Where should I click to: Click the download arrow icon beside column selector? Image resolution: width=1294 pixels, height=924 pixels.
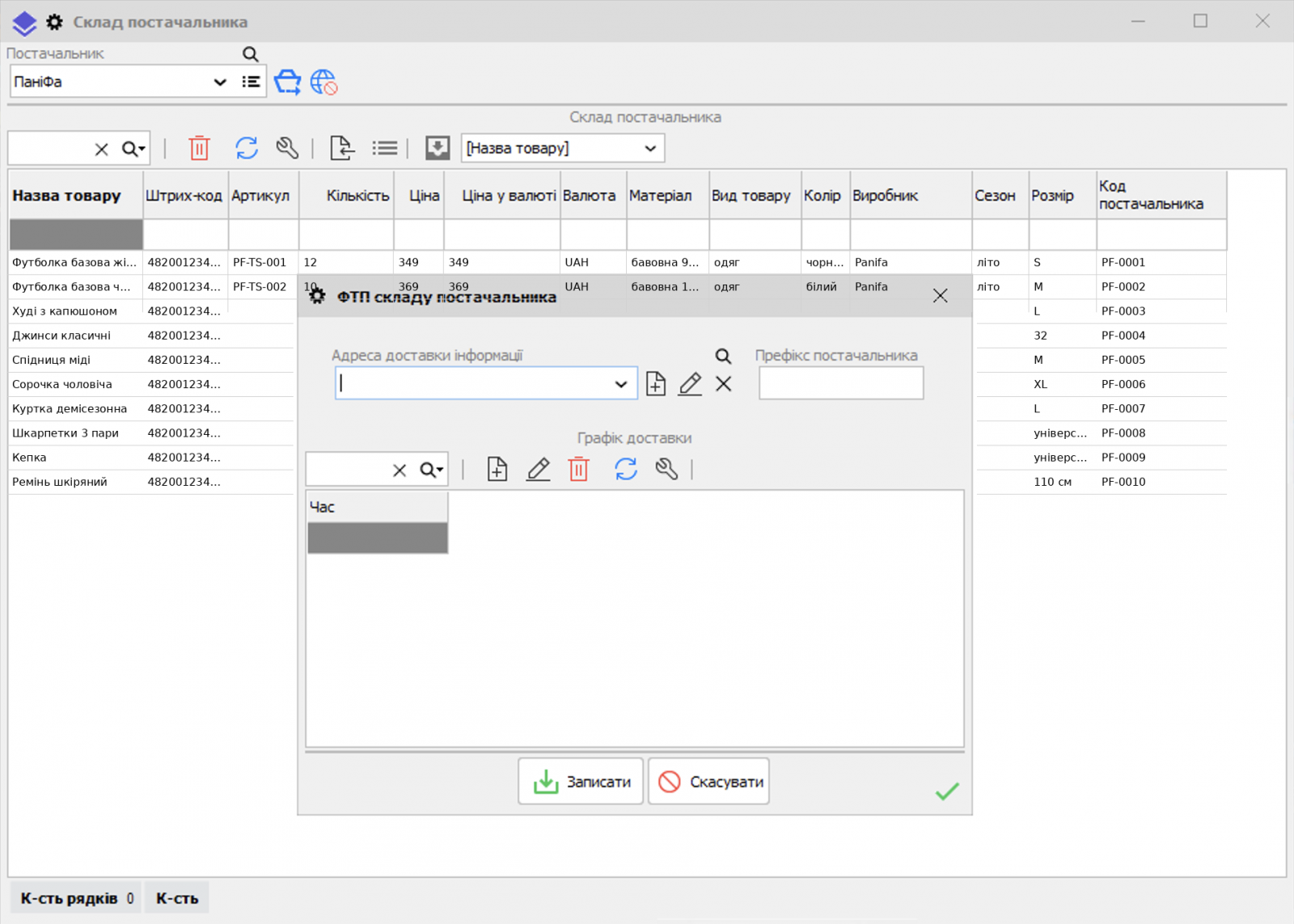[438, 148]
